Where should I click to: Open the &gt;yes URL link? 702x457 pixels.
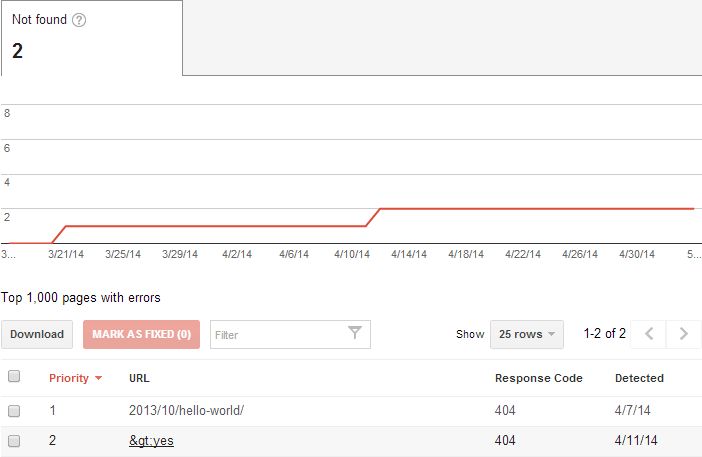tap(152, 440)
